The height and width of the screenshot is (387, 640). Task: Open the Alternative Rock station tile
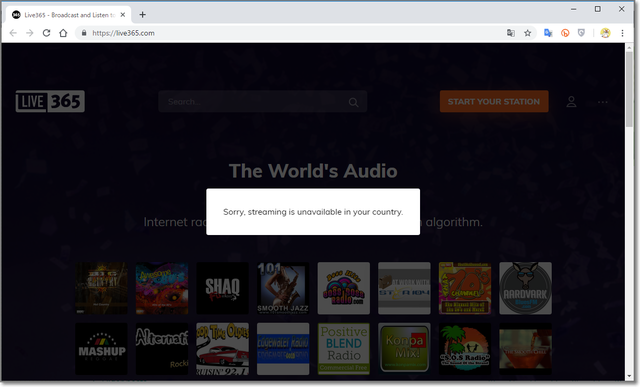(x=162, y=349)
